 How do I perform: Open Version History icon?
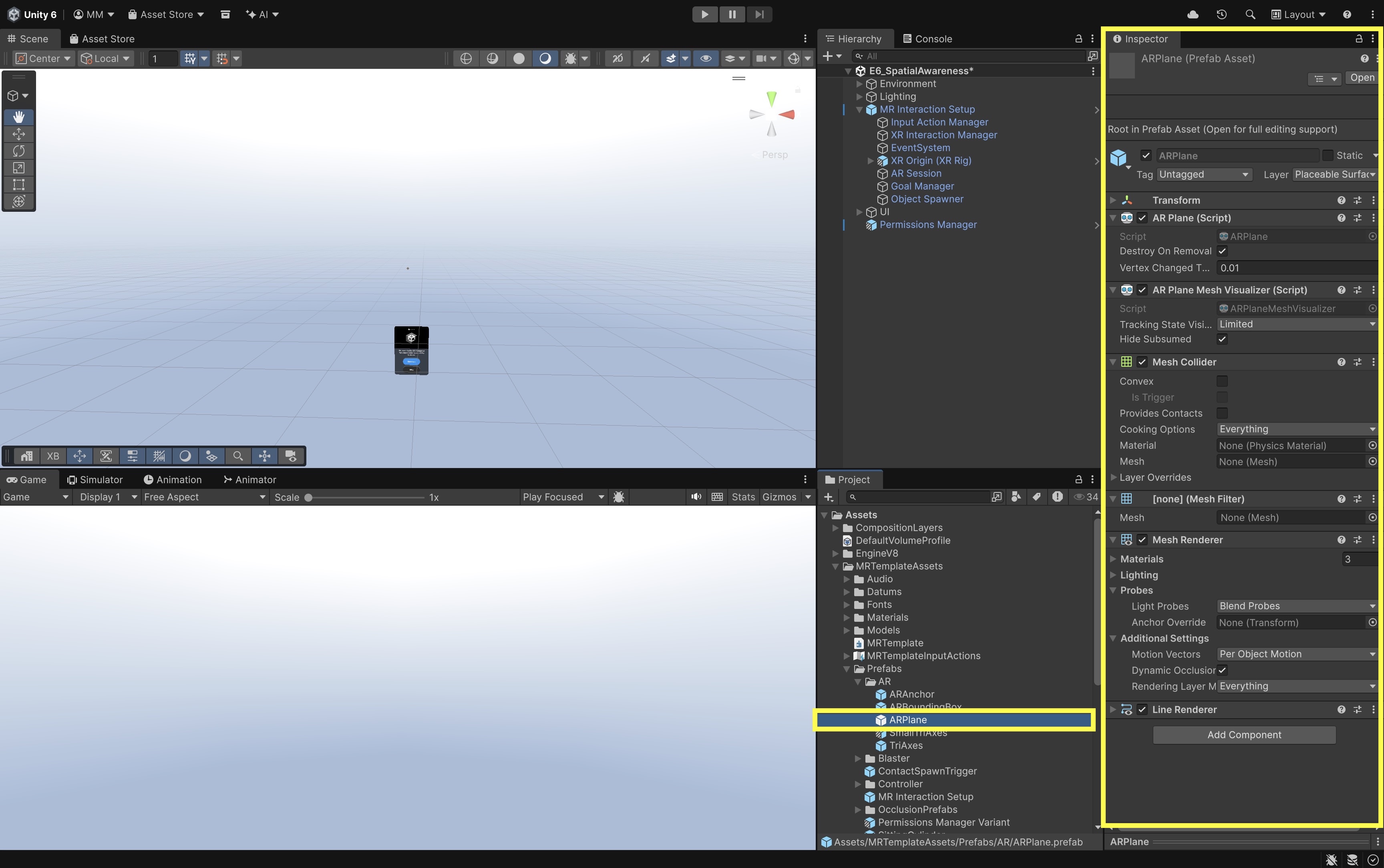(x=1221, y=14)
